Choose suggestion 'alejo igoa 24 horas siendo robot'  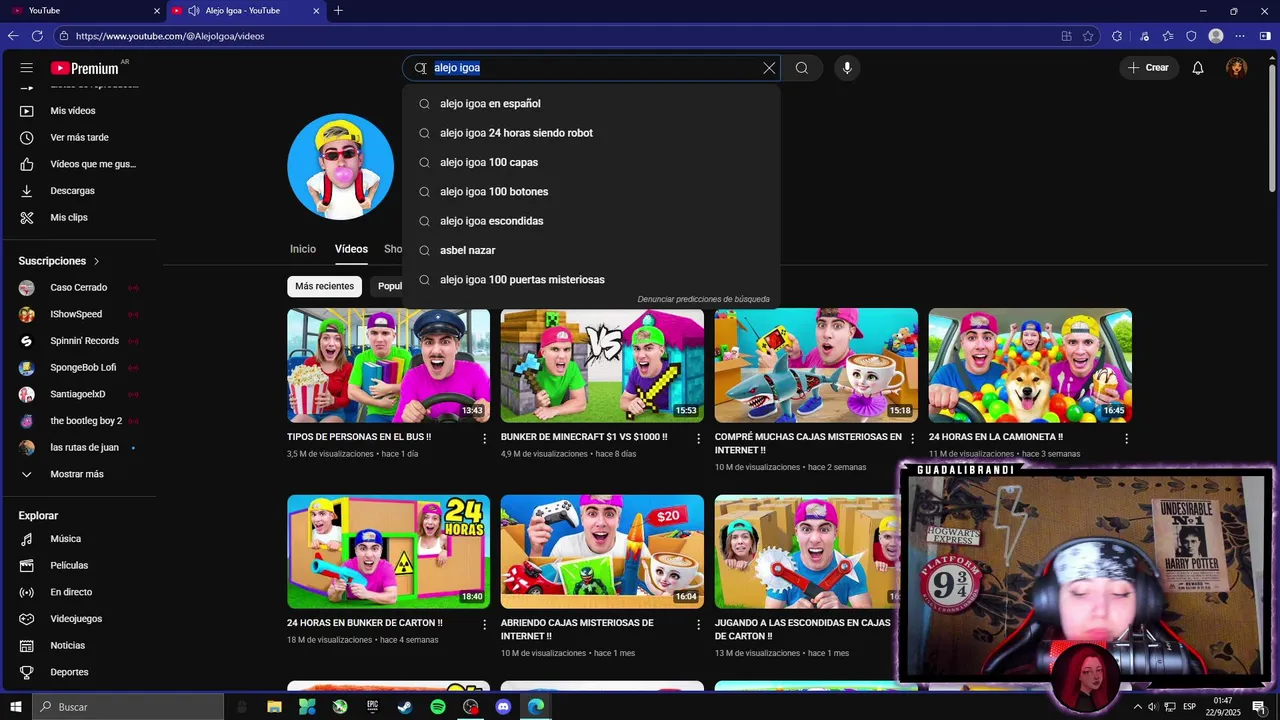click(591, 133)
